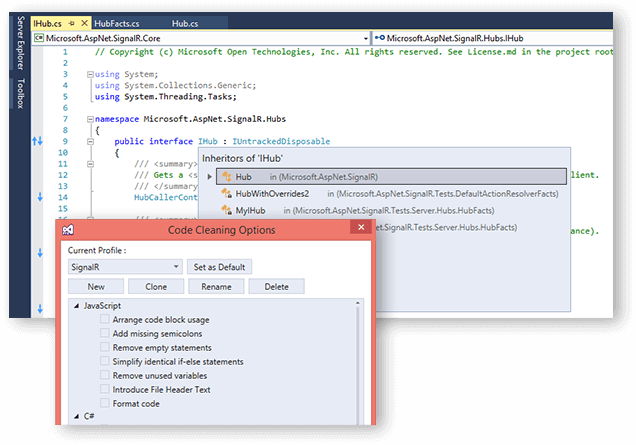Click the MyIHub class icon

[x=227, y=210]
